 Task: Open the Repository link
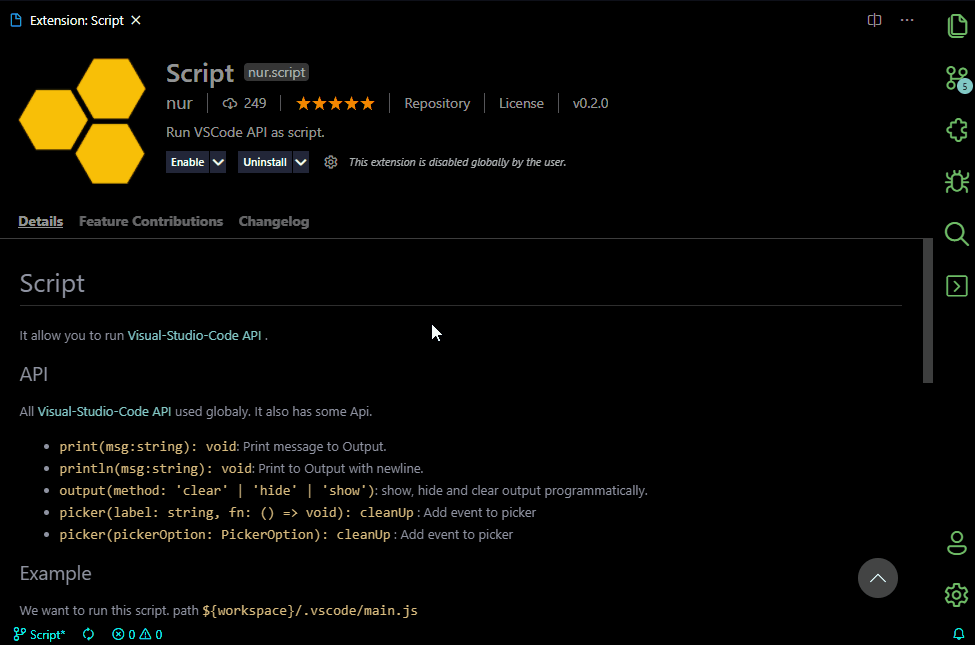click(x=437, y=103)
